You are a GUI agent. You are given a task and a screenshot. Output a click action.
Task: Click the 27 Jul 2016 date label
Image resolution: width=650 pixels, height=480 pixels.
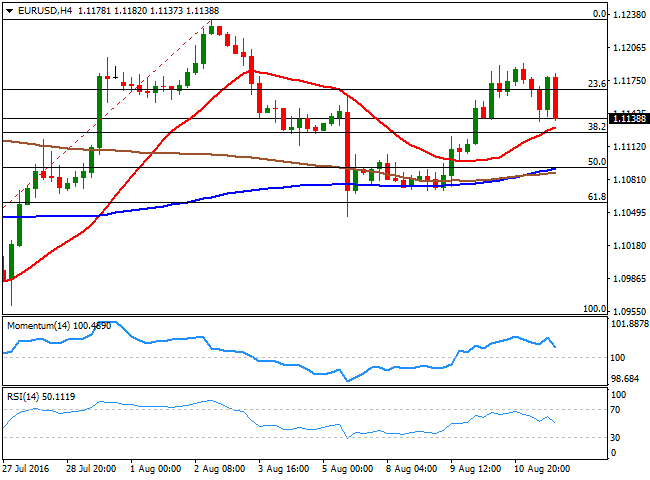click(x=26, y=468)
